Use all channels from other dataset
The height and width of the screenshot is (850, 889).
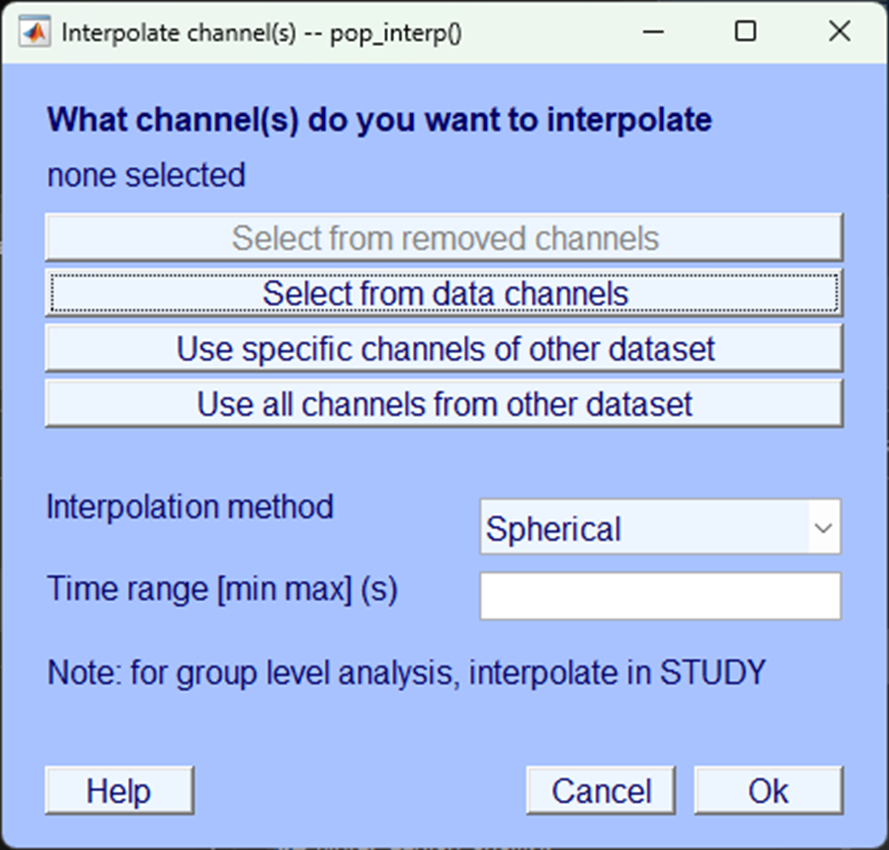click(444, 403)
